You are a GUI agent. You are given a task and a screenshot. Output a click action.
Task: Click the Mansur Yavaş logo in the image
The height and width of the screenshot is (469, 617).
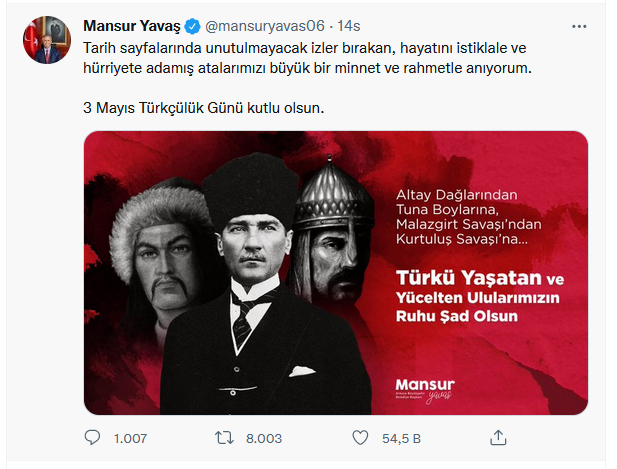click(x=424, y=387)
